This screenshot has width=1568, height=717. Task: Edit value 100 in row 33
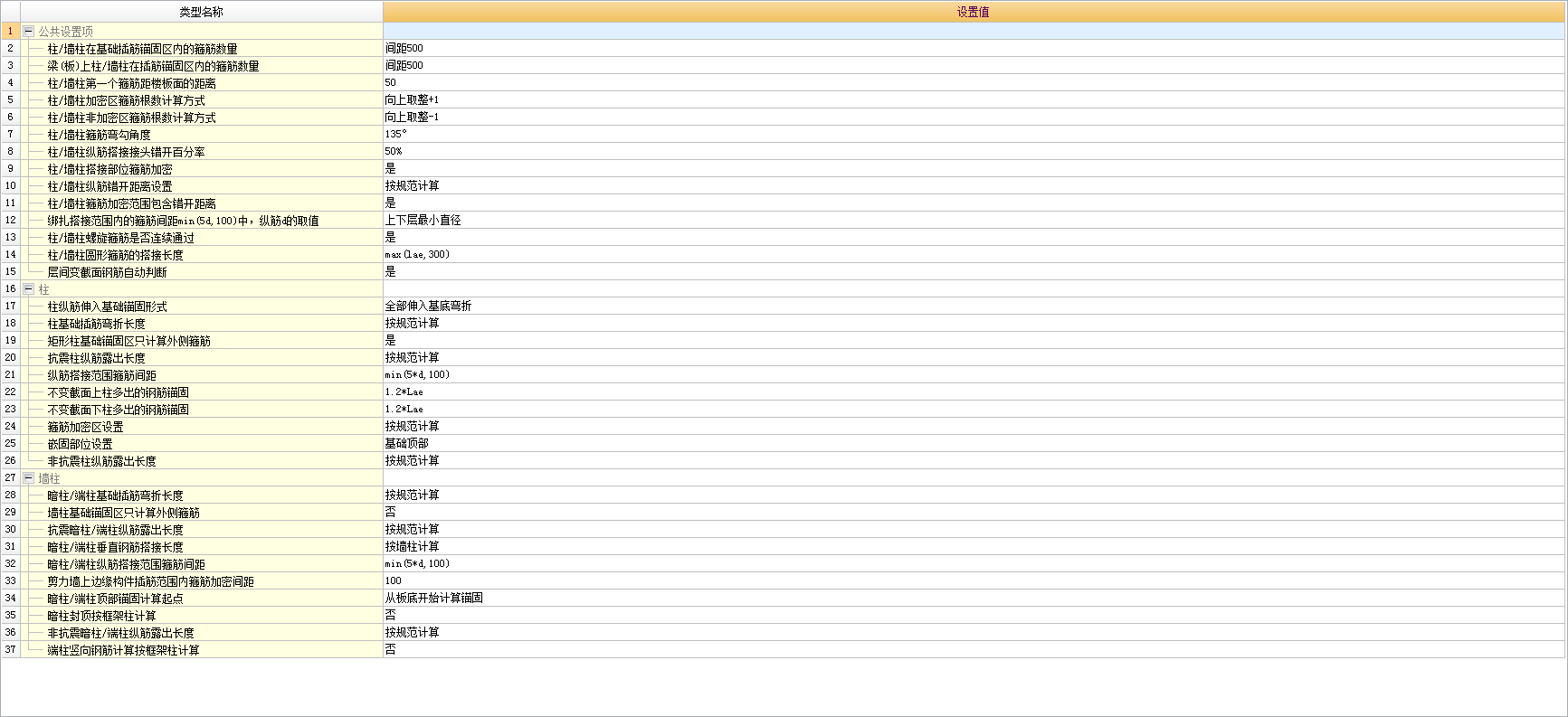click(x=974, y=580)
